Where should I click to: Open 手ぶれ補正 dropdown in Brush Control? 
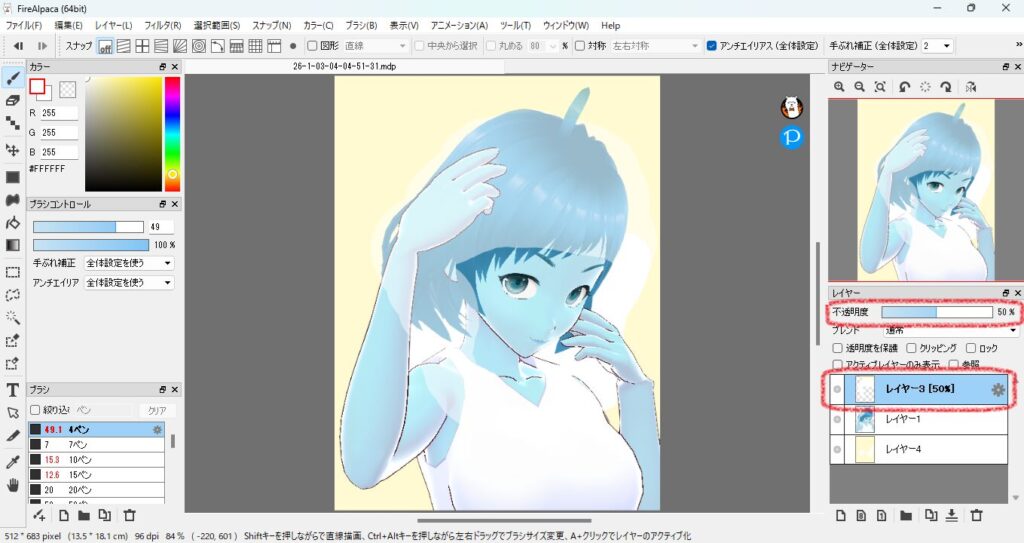(x=129, y=263)
